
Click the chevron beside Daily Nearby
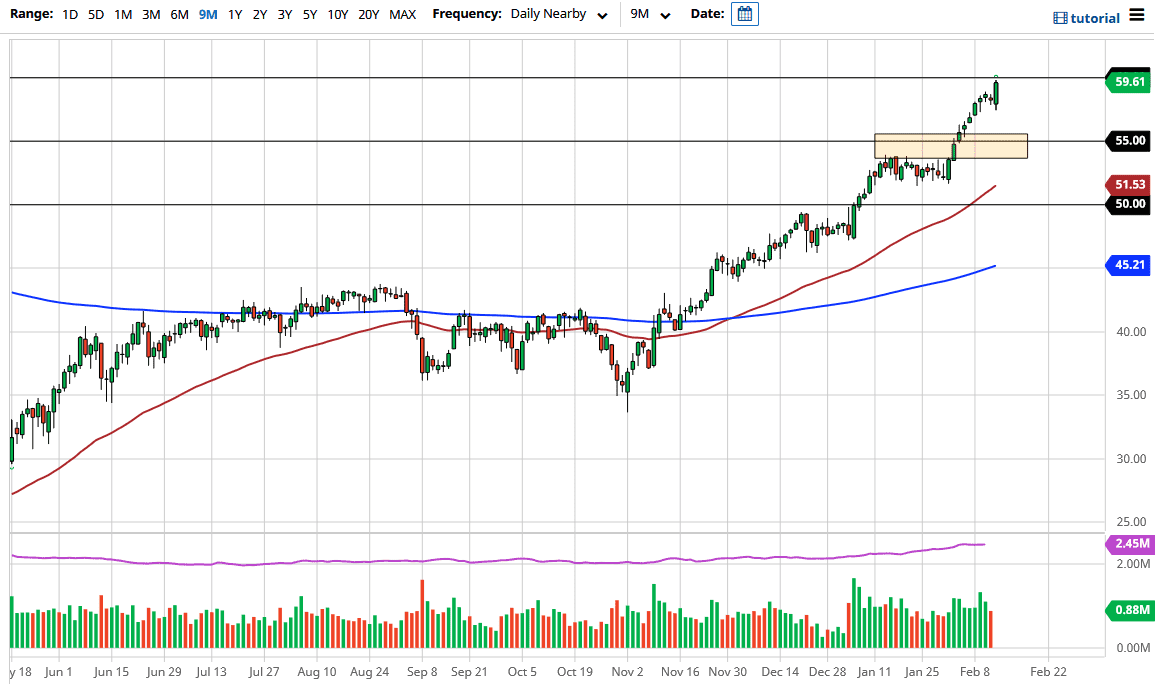(x=602, y=15)
